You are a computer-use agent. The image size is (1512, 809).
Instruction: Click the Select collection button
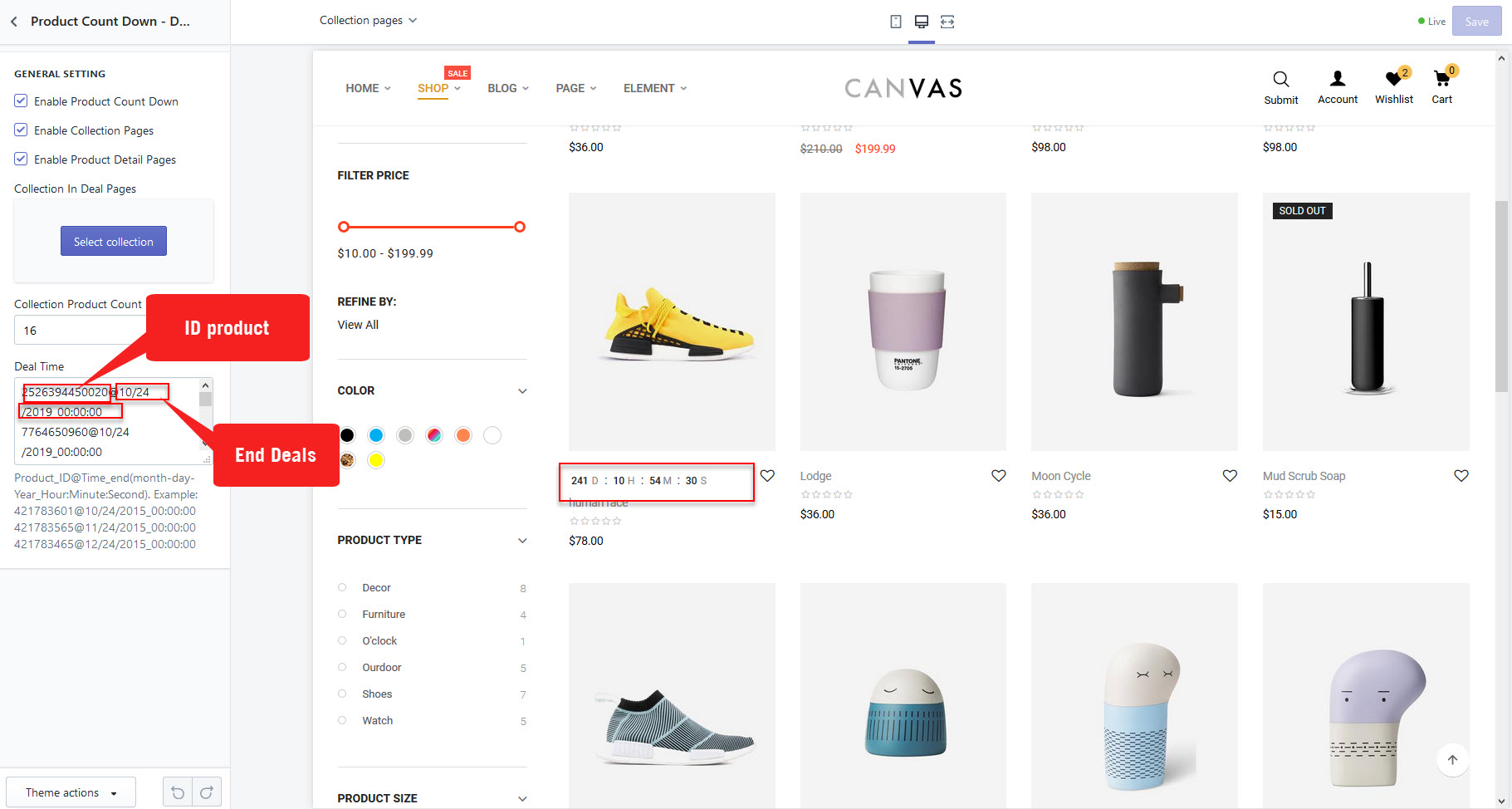[x=114, y=242]
